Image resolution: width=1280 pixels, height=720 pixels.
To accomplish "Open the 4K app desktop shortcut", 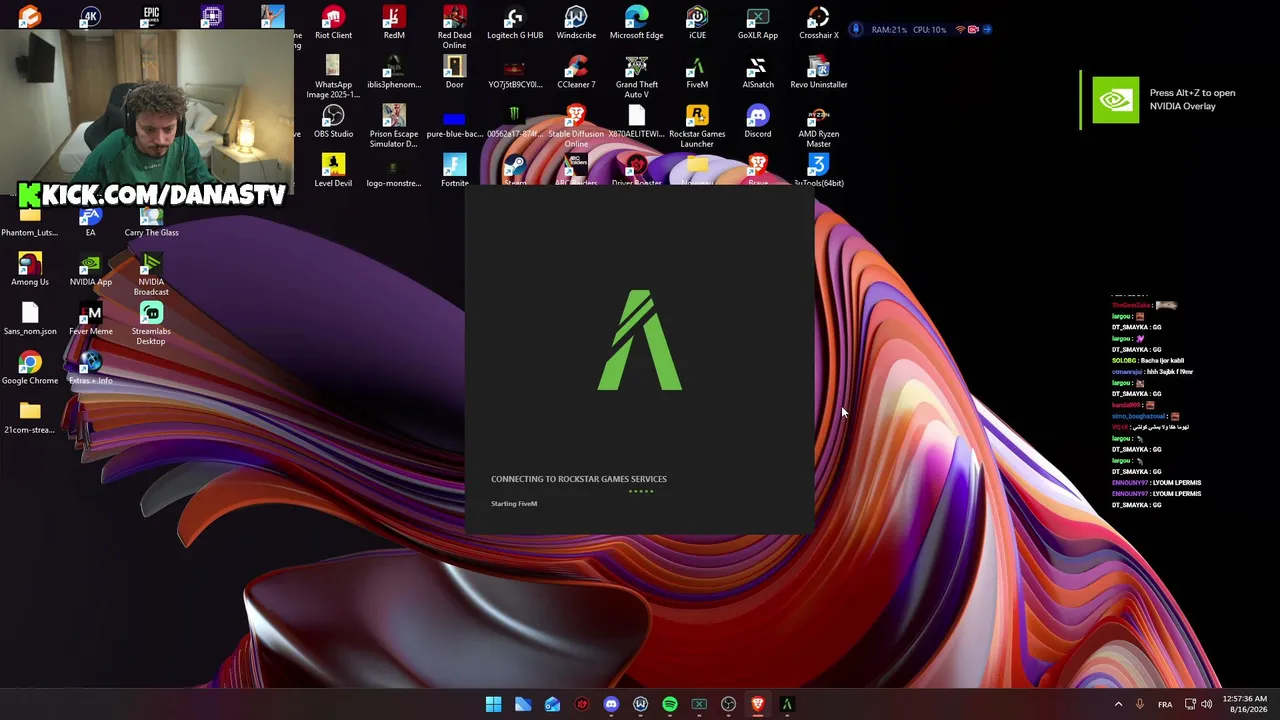I will [x=90, y=15].
